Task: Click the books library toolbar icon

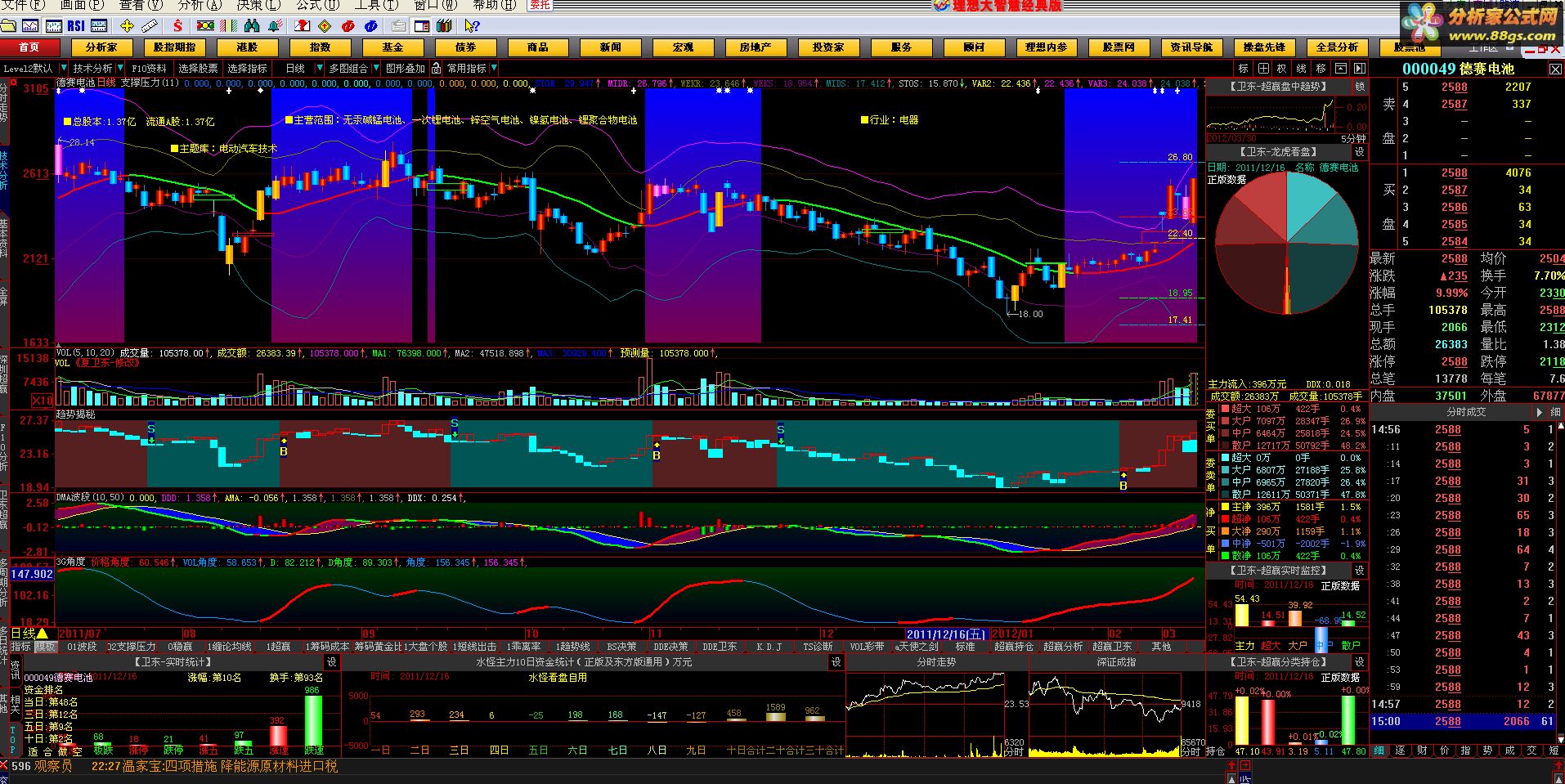Action: coord(444,26)
